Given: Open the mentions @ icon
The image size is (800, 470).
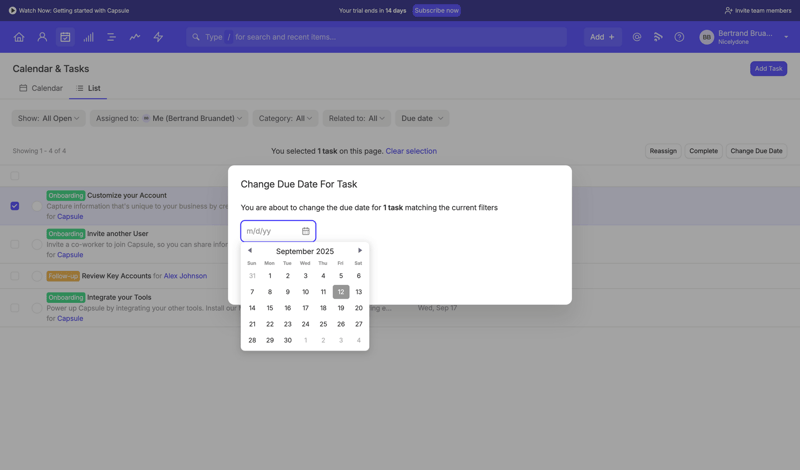Looking at the screenshot, I should coord(637,37).
